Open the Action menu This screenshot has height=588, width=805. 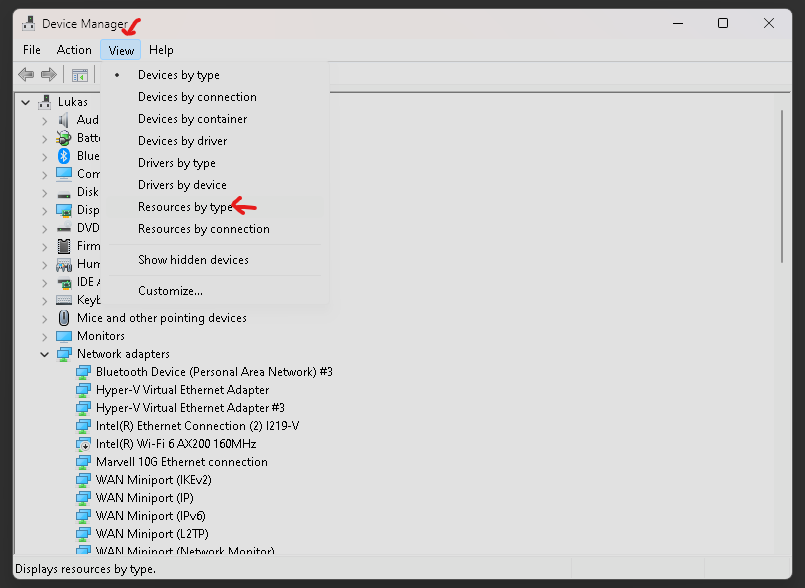click(x=74, y=50)
